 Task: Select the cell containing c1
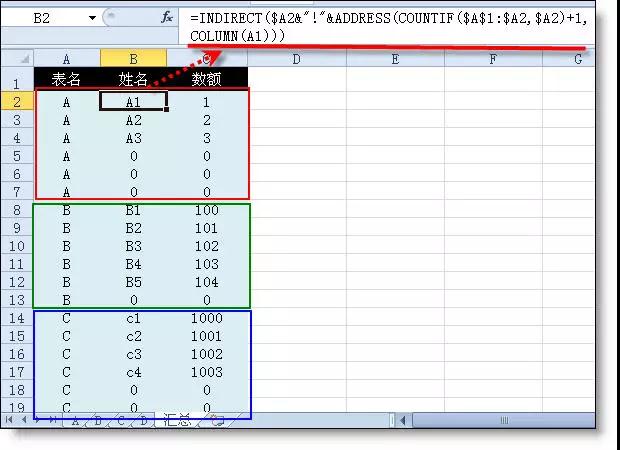pyautogui.click(x=133, y=318)
